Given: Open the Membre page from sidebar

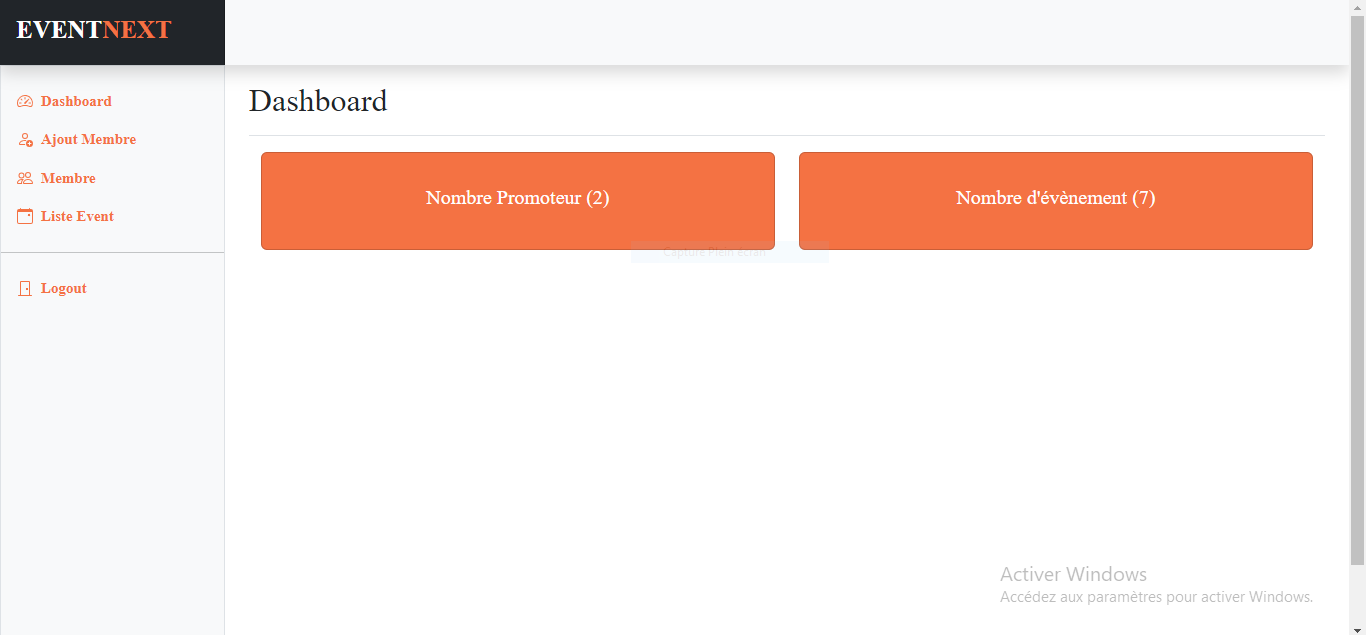Looking at the screenshot, I should click(68, 178).
